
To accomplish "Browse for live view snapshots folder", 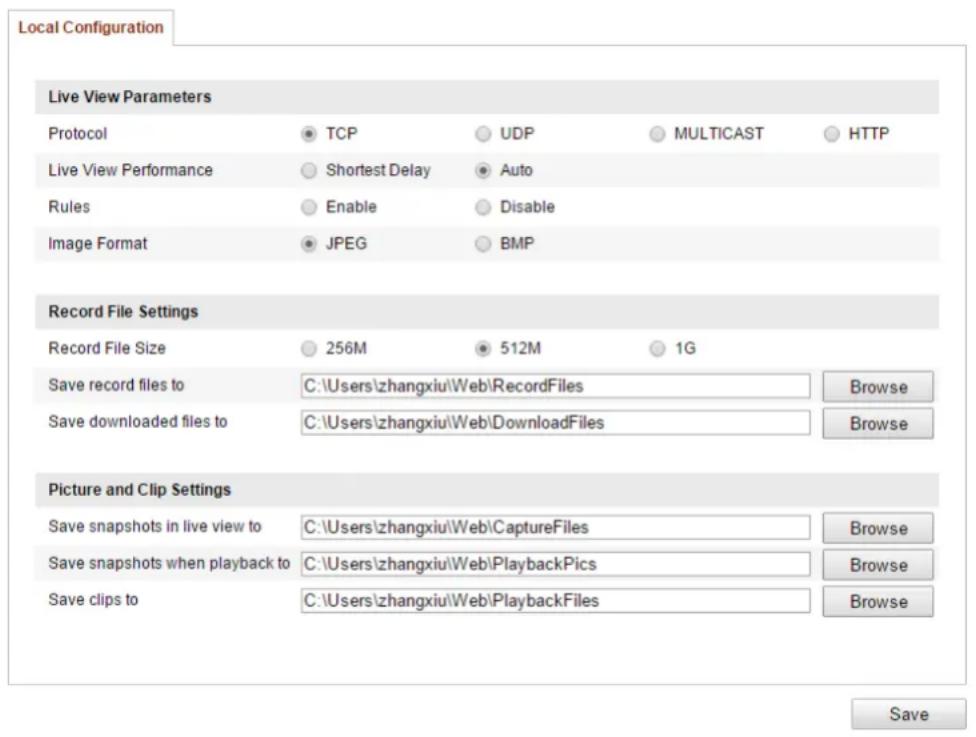I will pos(878,528).
